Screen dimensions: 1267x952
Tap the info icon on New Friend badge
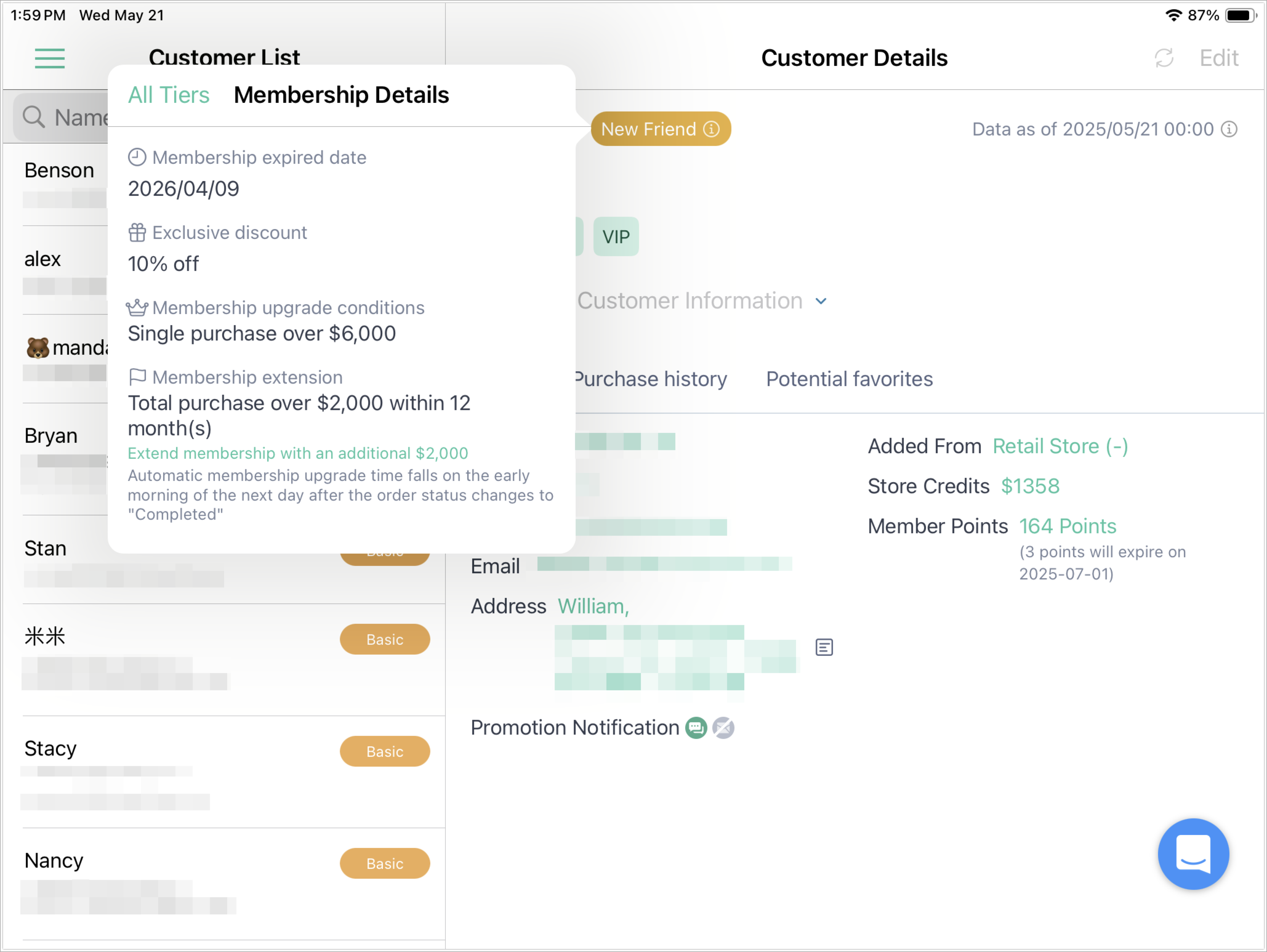point(711,129)
